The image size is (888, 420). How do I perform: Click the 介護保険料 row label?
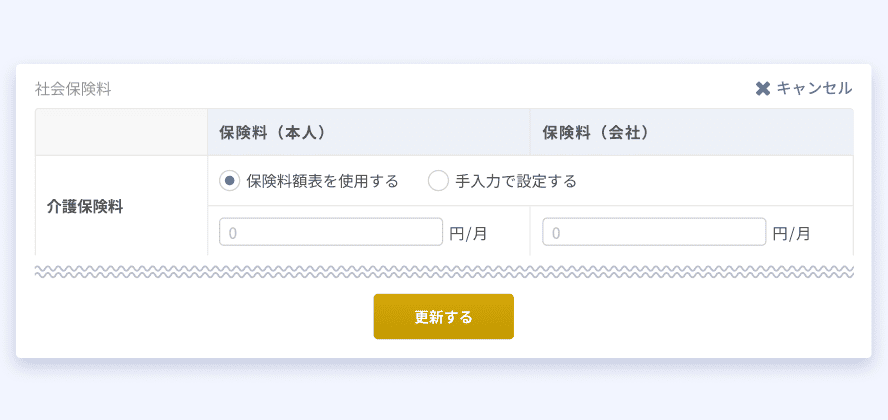[x=85, y=207]
